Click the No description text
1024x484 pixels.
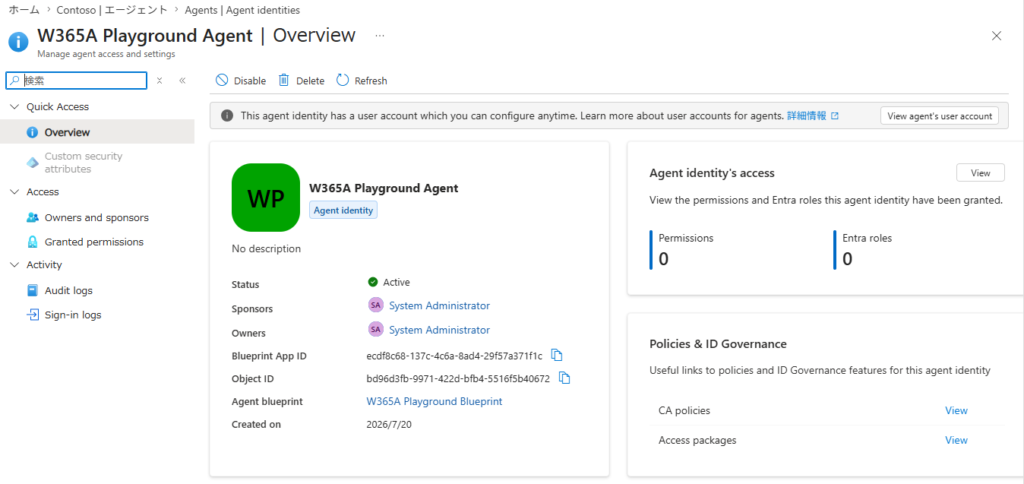coord(266,248)
